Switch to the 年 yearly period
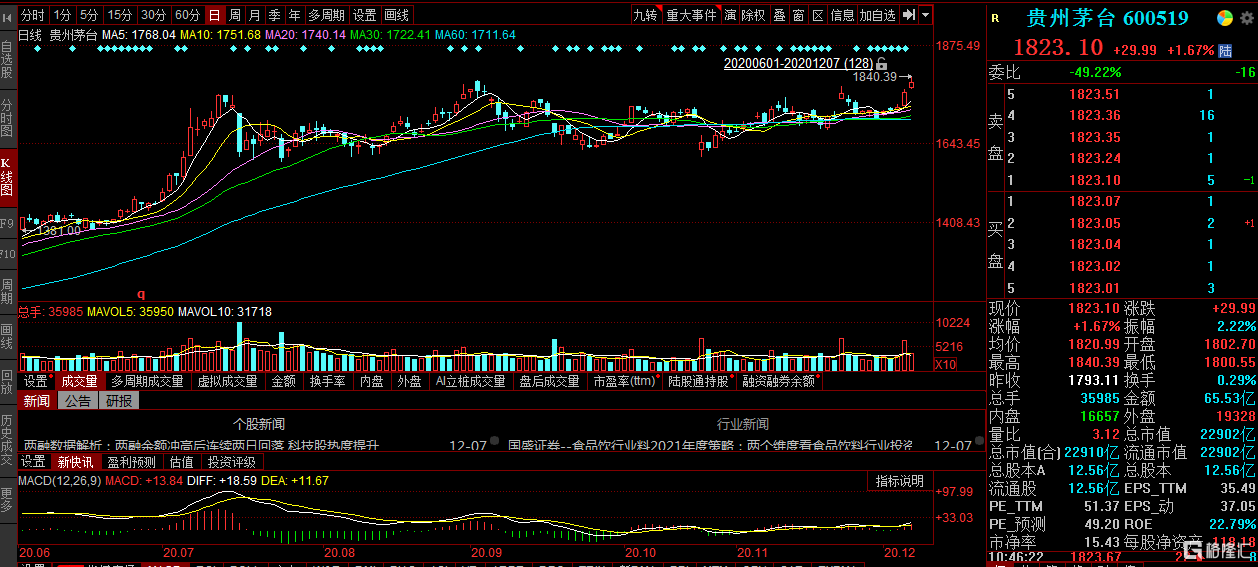 point(294,15)
